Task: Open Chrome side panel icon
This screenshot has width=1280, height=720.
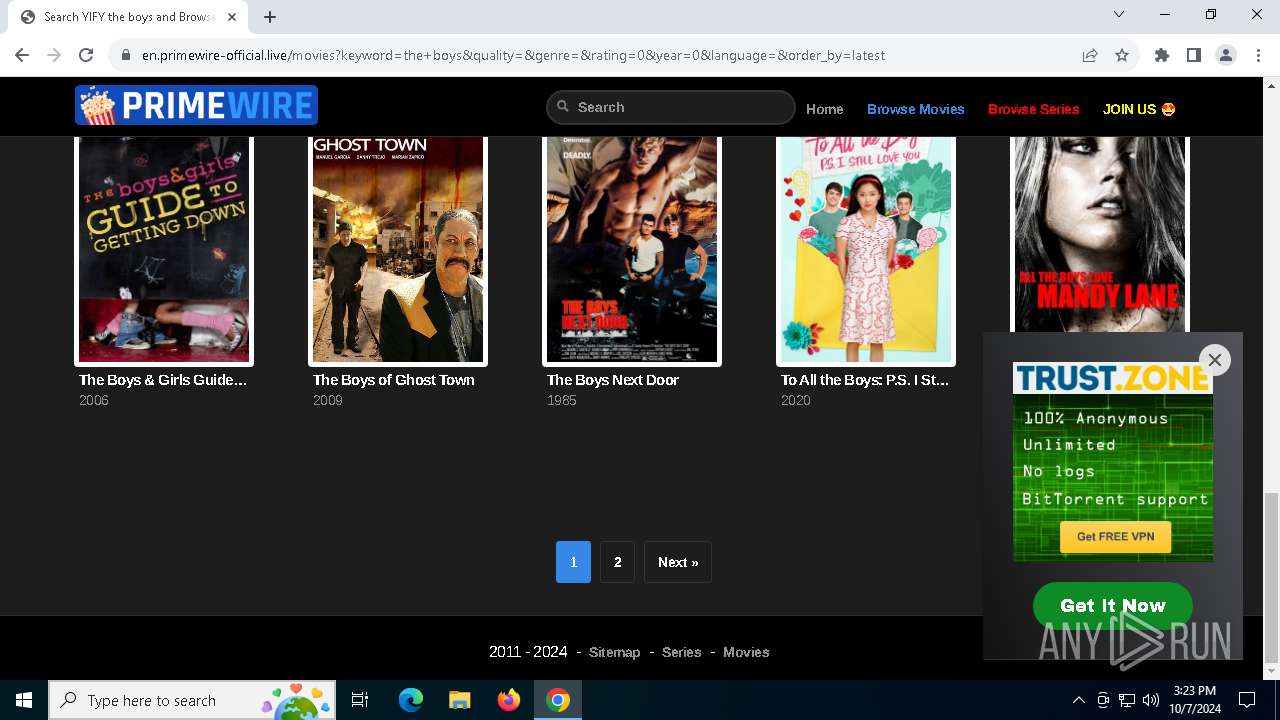Action: tap(1194, 55)
